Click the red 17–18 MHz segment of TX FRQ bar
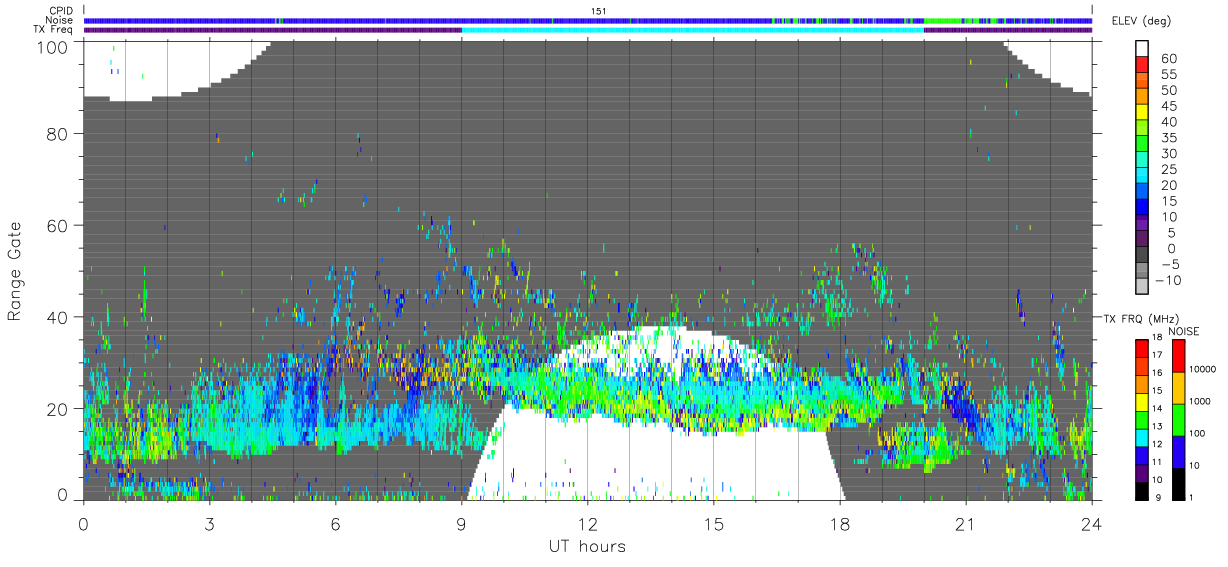1228x567 pixels. pos(1143,347)
